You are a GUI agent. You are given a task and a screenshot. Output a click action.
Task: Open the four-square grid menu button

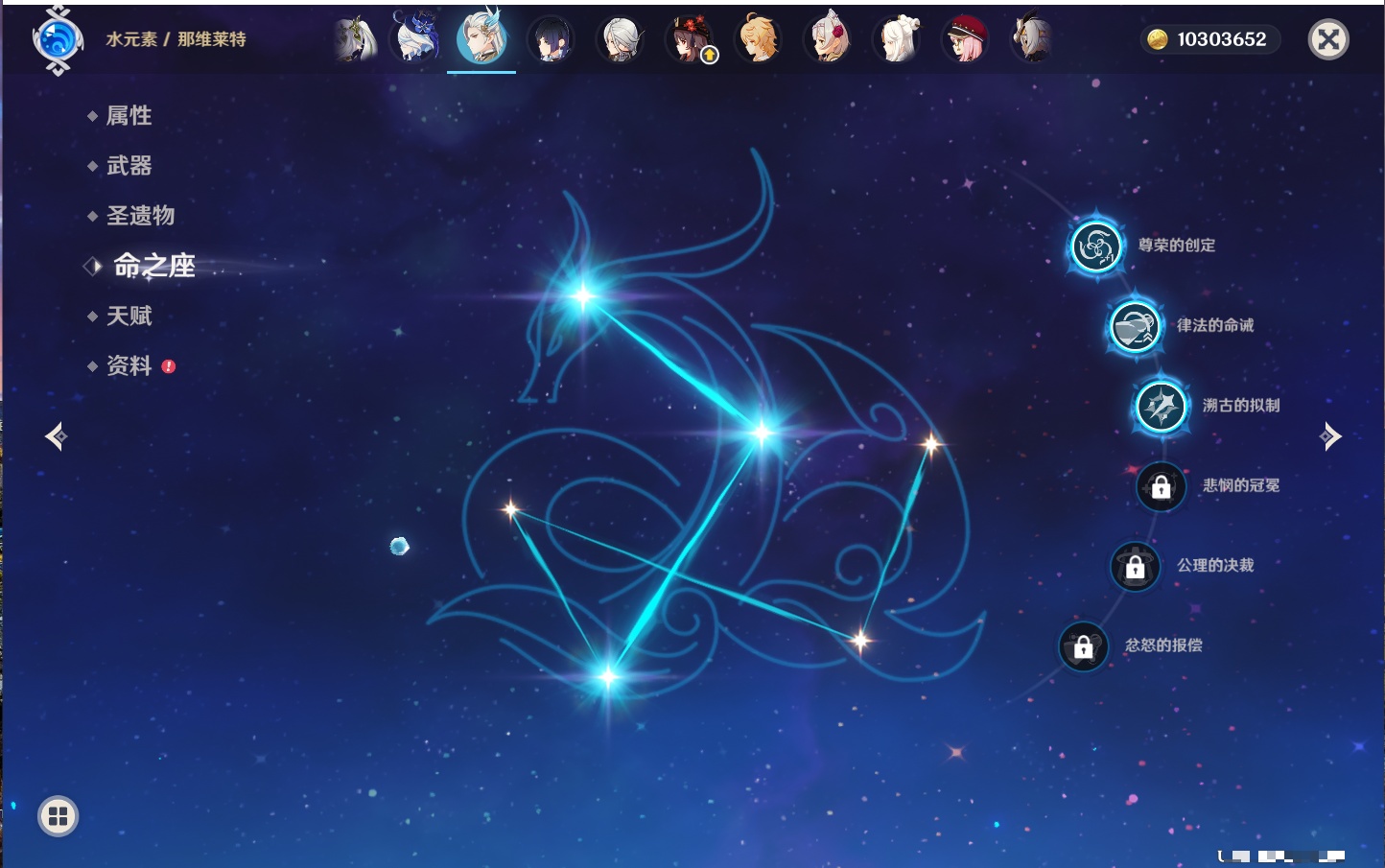click(58, 816)
